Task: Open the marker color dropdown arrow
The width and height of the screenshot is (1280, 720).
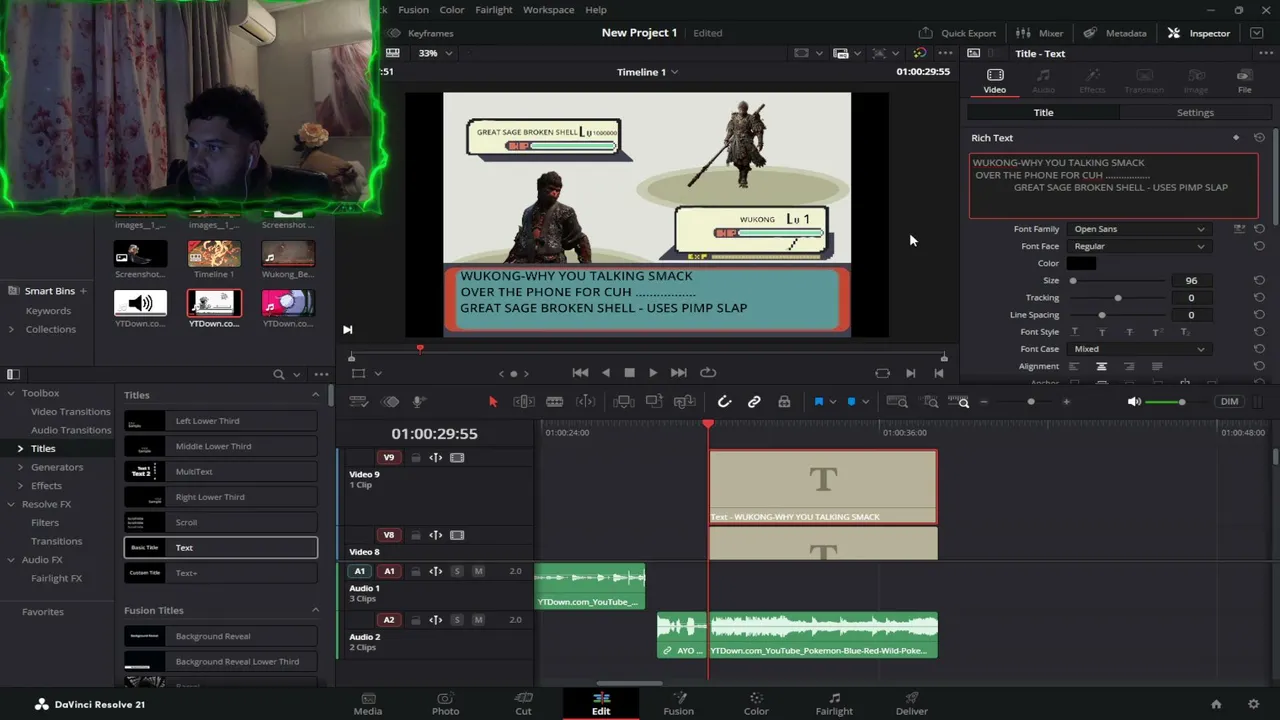Action: 865,402
